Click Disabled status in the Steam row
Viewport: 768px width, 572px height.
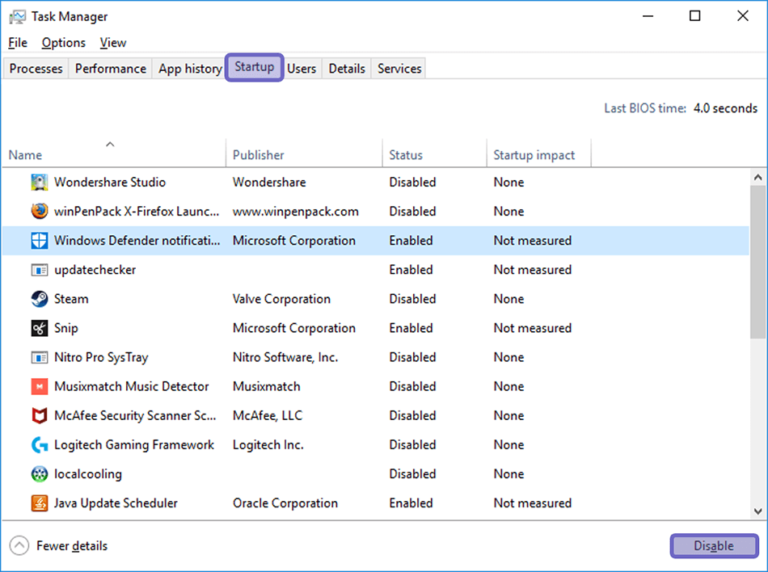pos(412,299)
